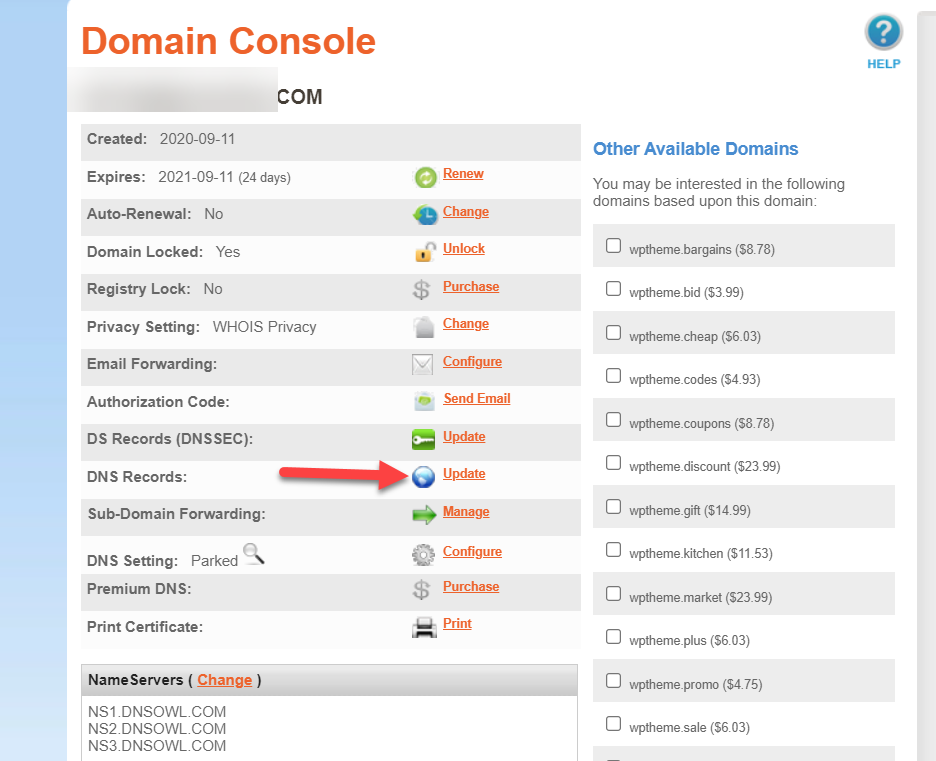This screenshot has height=761, width=936.
Task: Click the HELP text link
Action: click(883, 64)
